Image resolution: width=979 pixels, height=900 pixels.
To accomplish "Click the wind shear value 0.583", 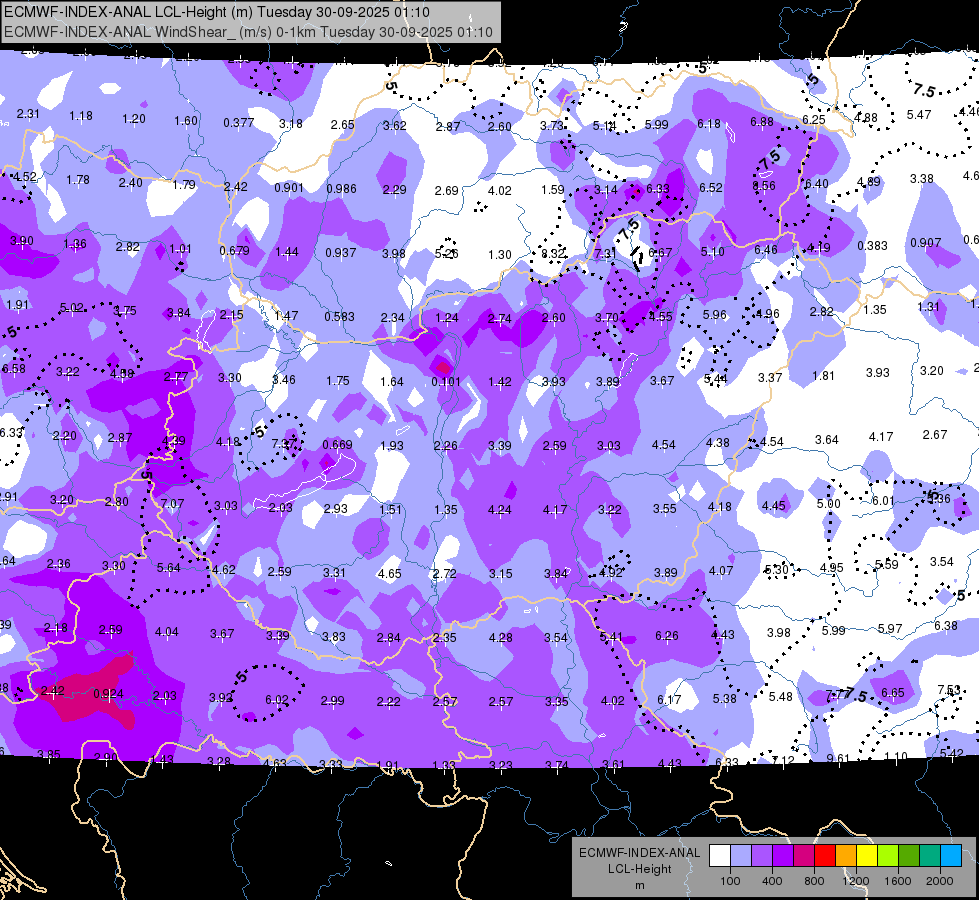I will coord(339,317).
